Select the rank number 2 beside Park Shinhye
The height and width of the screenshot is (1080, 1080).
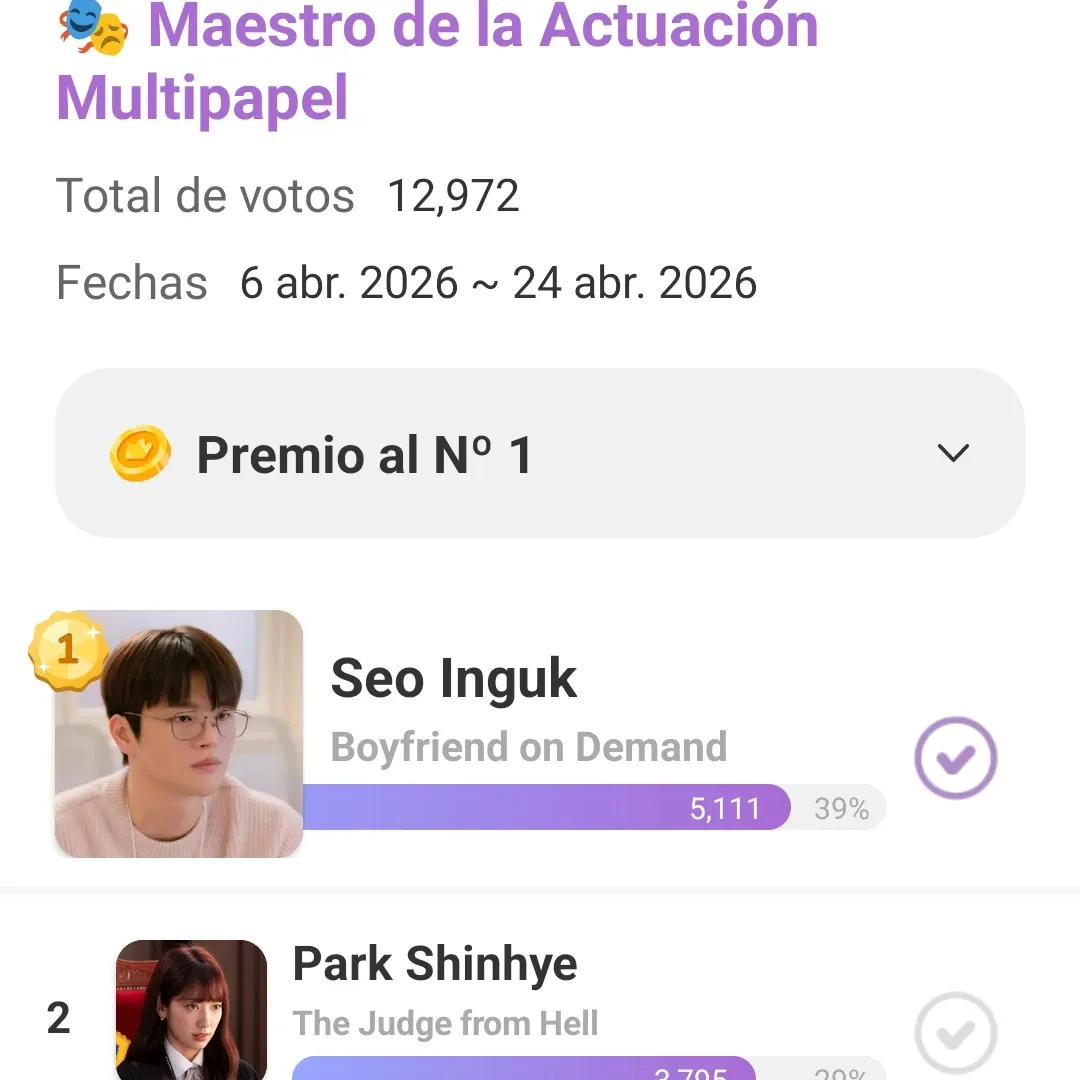click(57, 1018)
